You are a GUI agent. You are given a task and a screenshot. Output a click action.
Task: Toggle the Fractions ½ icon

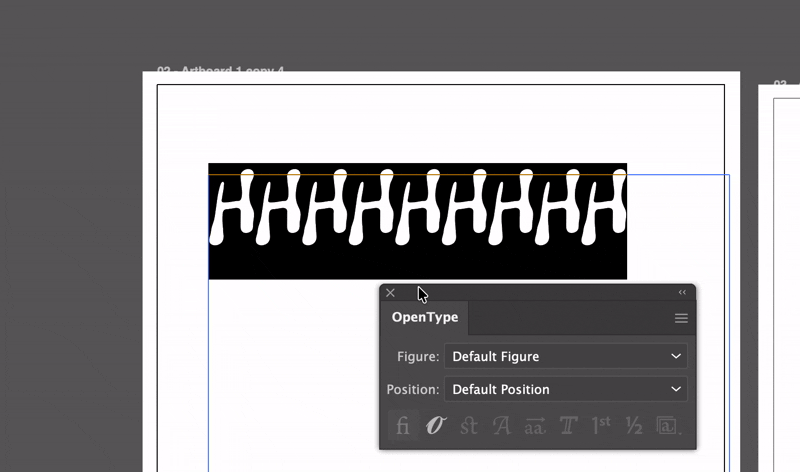click(634, 425)
